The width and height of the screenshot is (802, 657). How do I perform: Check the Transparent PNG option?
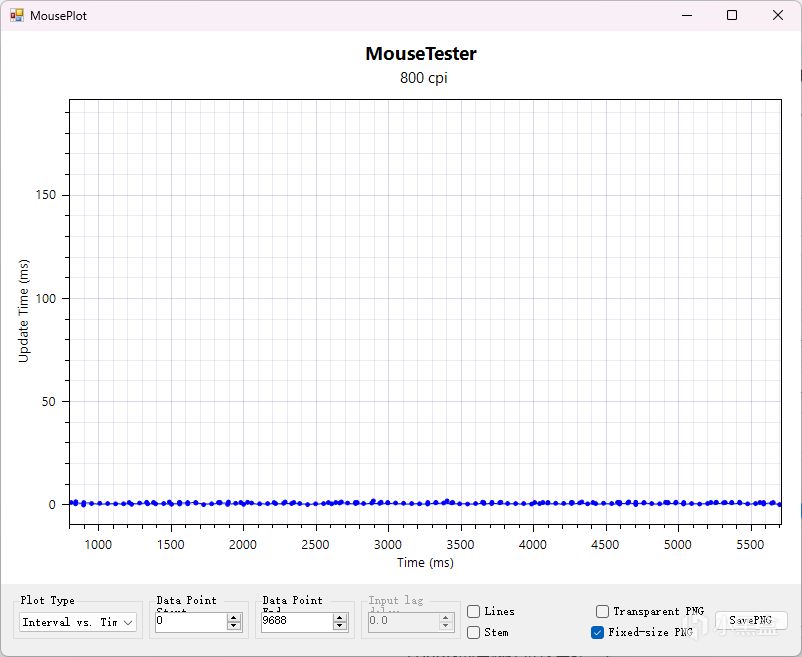(603, 611)
